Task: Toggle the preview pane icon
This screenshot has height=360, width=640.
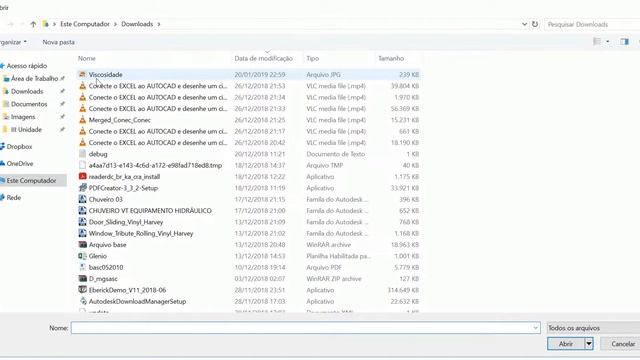Action: [x=624, y=42]
